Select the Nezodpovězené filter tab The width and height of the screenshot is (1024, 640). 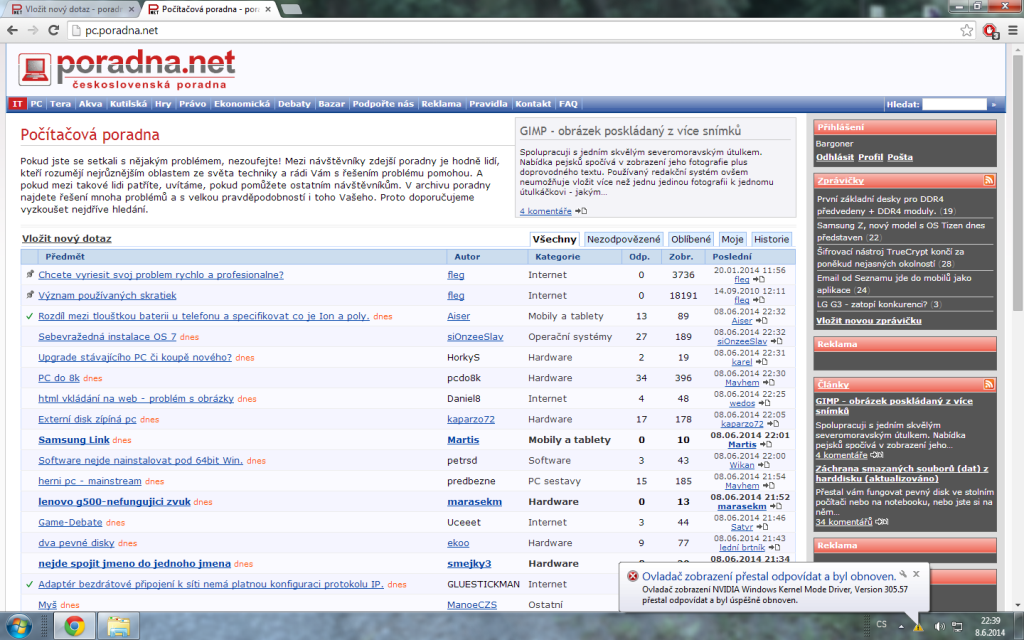tap(624, 239)
